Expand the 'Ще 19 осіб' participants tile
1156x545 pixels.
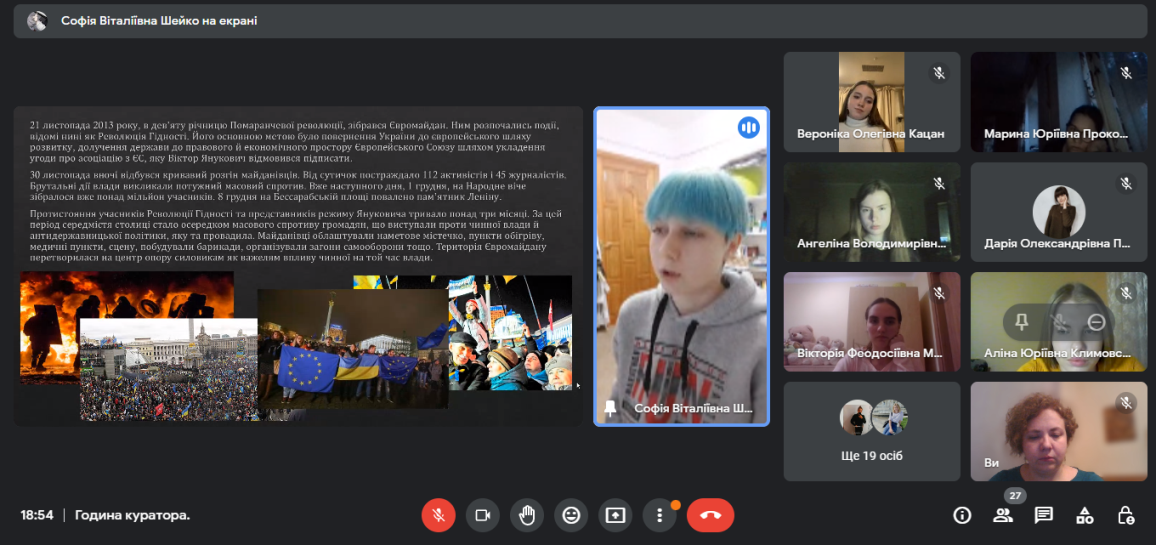(x=872, y=431)
